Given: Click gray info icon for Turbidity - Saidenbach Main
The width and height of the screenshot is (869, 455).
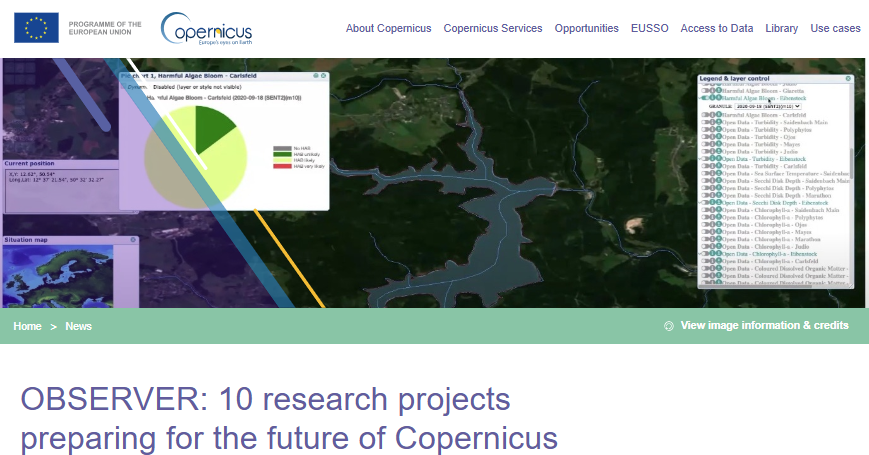Looking at the screenshot, I should (712, 122).
